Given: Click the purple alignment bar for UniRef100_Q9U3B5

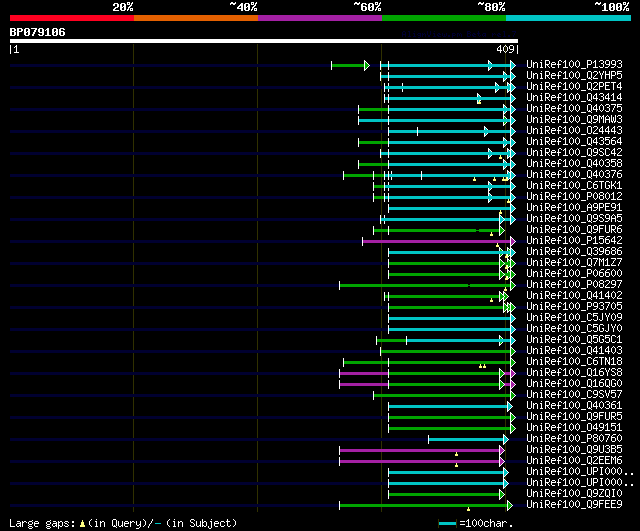Looking at the screenshot, I should tap(420, 451).
